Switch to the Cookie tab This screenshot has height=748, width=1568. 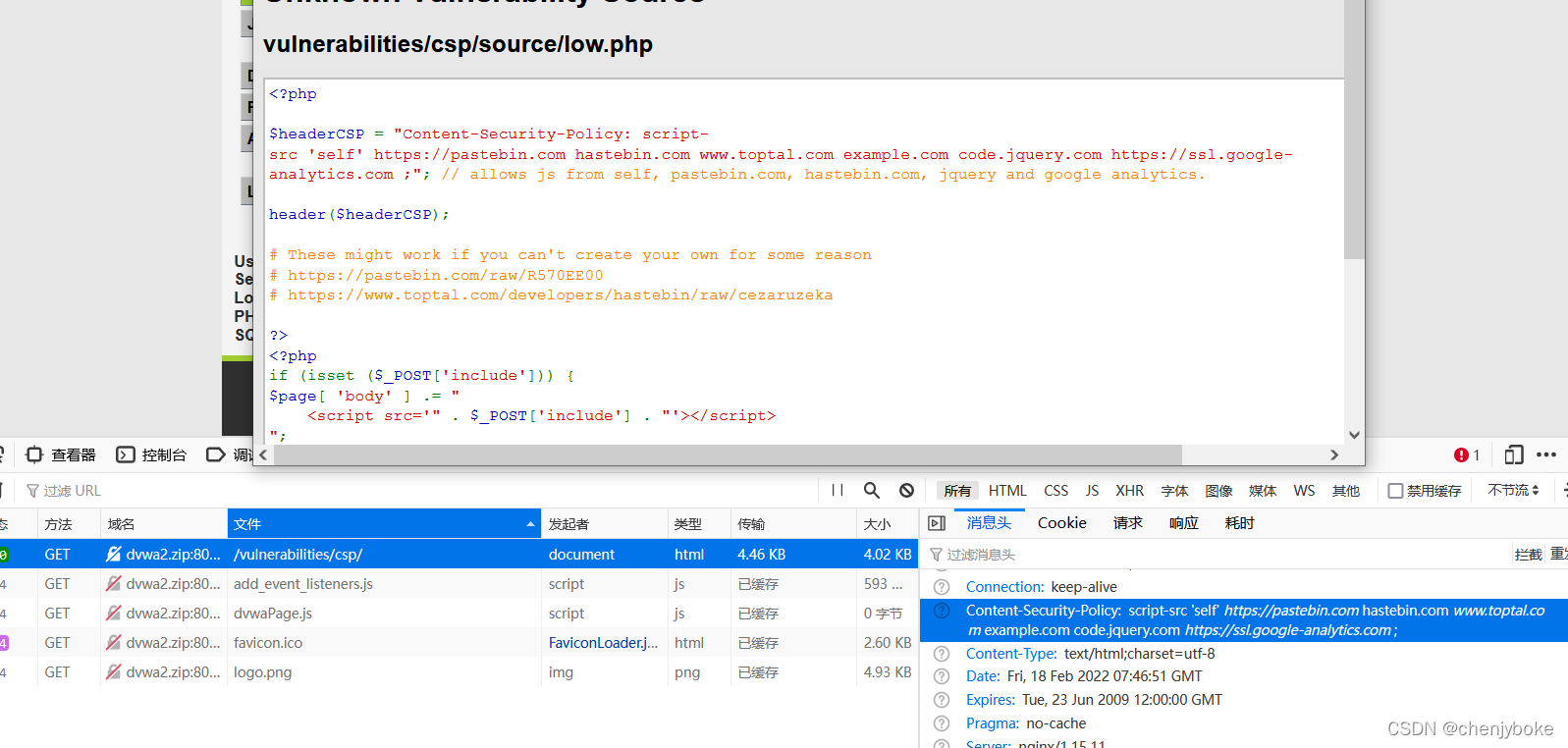(x=1062, y=523)
